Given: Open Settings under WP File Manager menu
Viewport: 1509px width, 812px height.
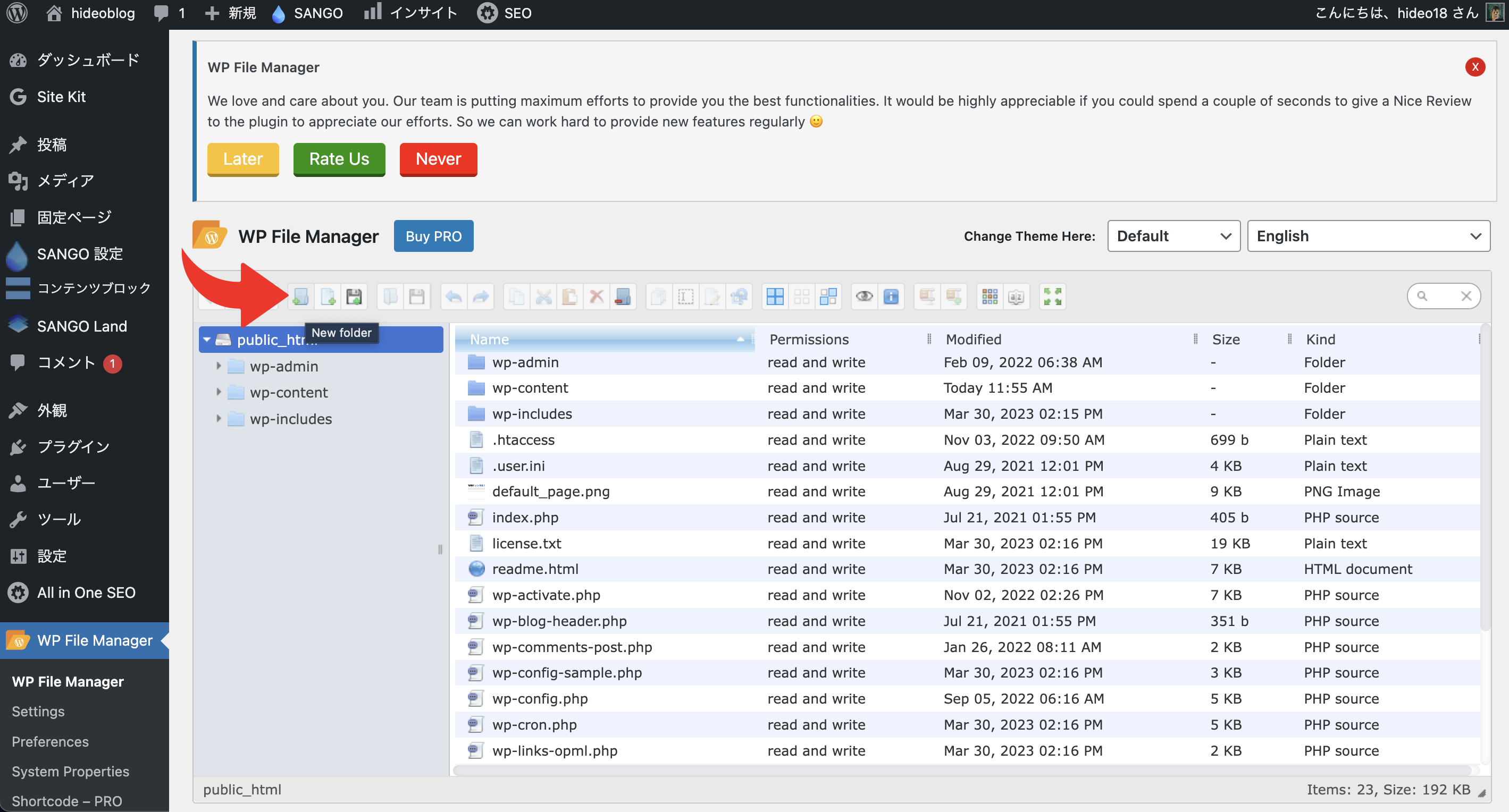Looking at the screenshot, I should [38, 712].
